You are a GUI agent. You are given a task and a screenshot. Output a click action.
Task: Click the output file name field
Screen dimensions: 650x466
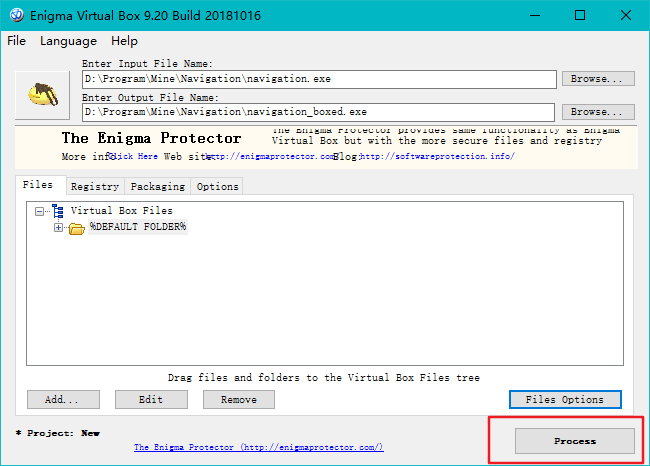click(318, 112)
